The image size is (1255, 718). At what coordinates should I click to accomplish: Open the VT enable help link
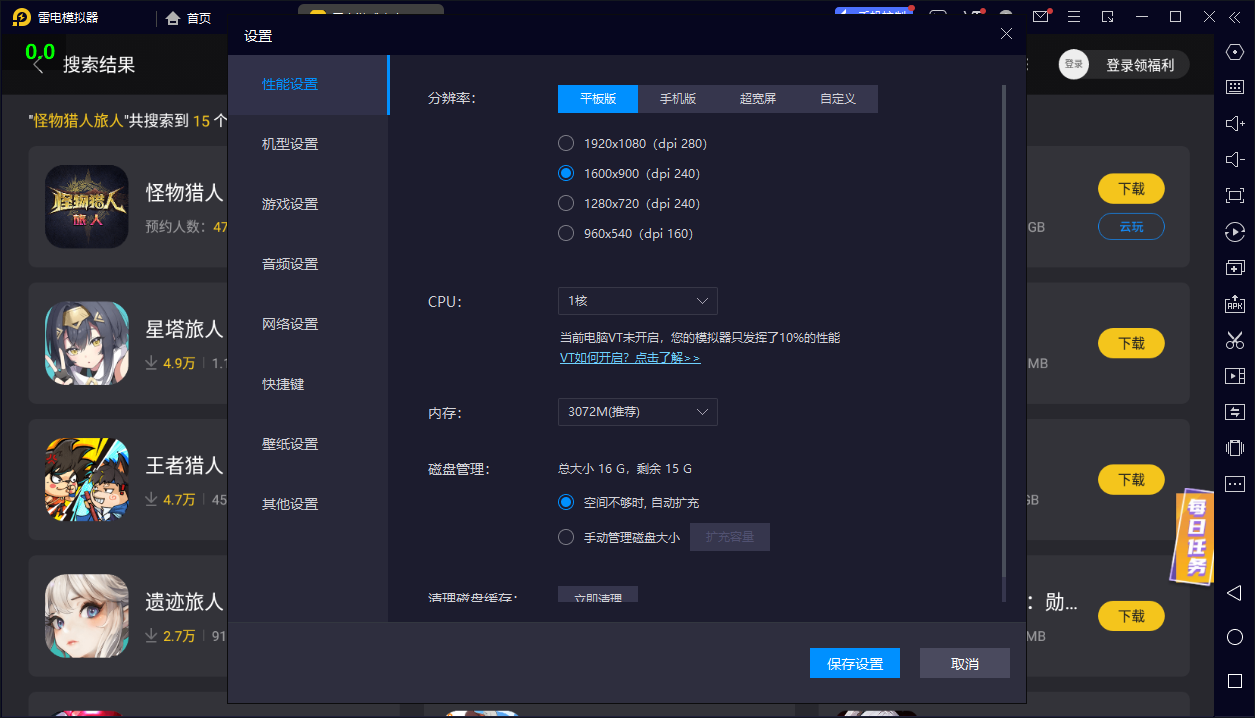(629, 358)
